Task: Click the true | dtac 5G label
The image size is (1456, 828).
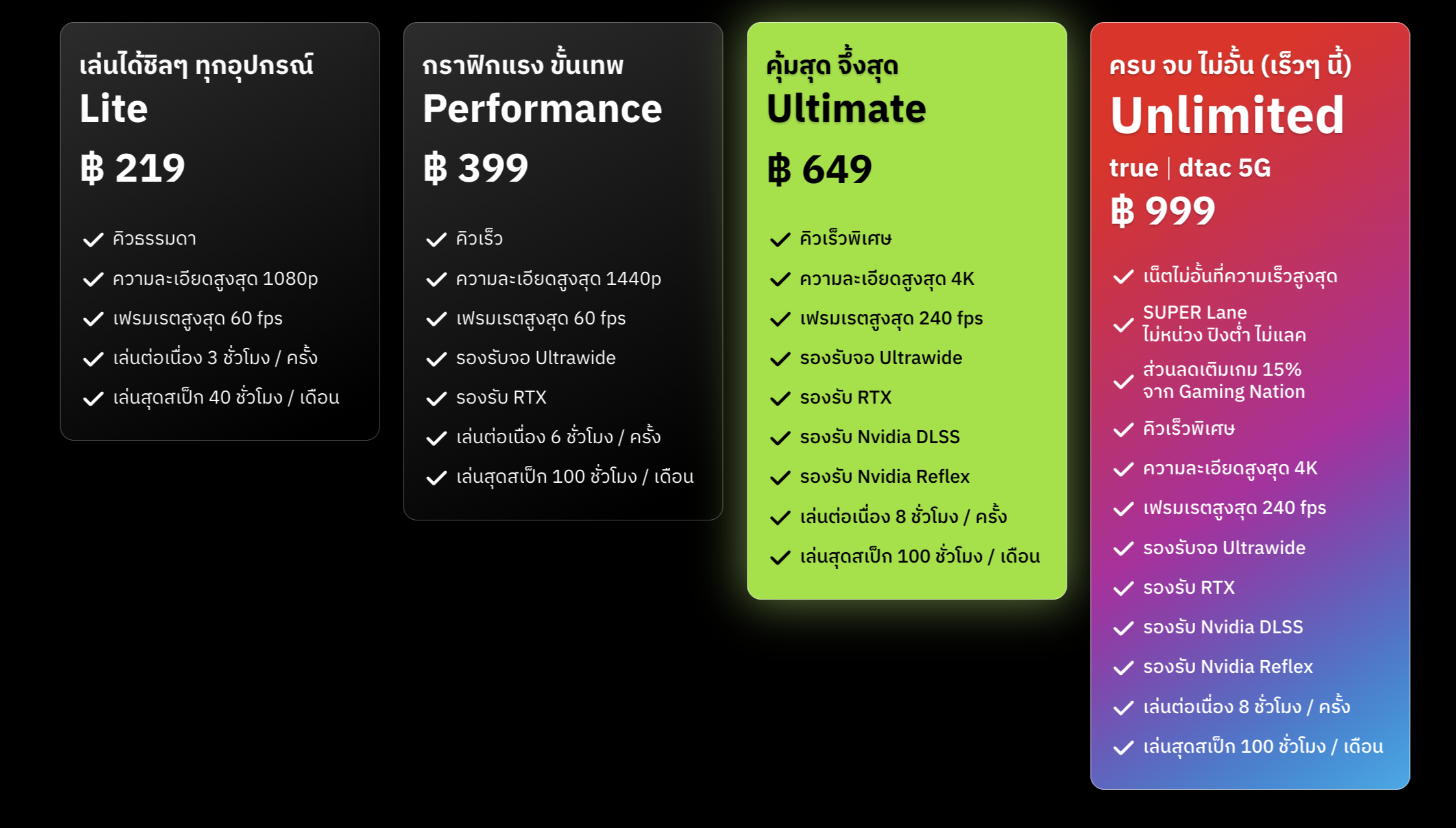Action: (x=1190, y=168)
